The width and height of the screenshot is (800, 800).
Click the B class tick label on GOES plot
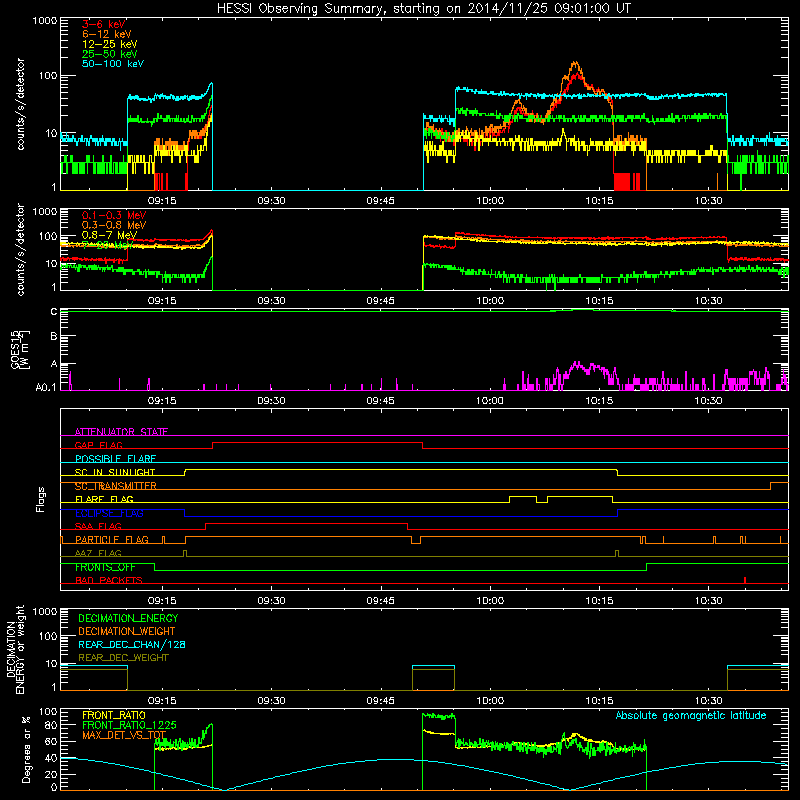[x=54, y=337]
